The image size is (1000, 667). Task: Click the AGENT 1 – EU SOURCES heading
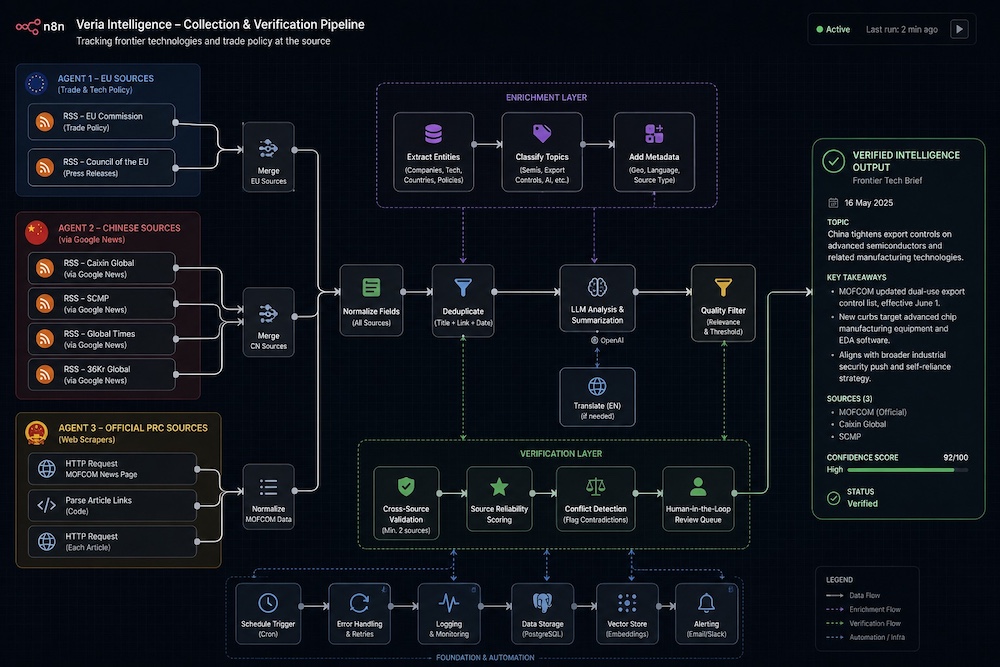(x=106, y=78)
